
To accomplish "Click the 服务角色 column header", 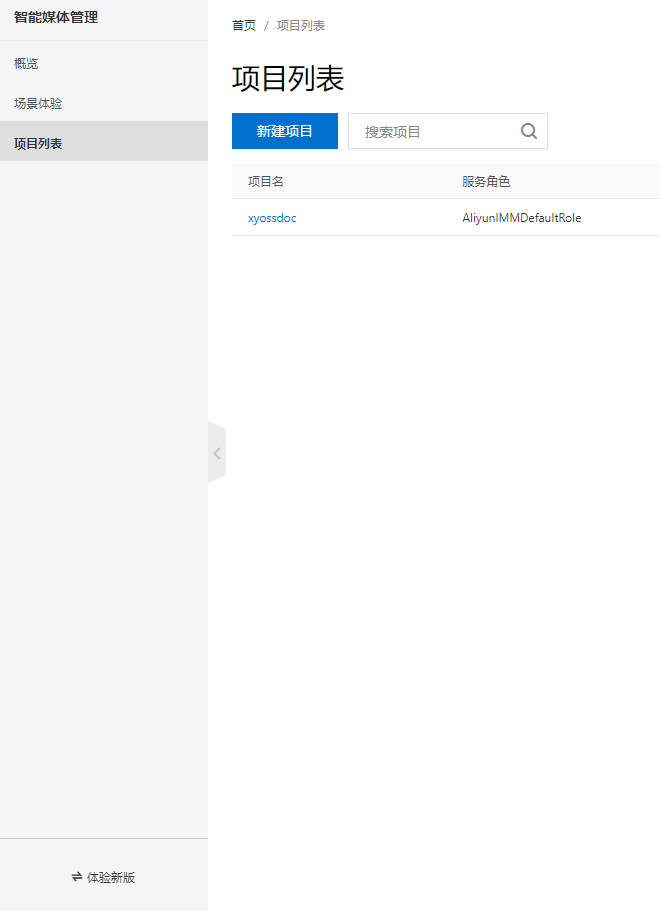I will (x=486, y=181).
